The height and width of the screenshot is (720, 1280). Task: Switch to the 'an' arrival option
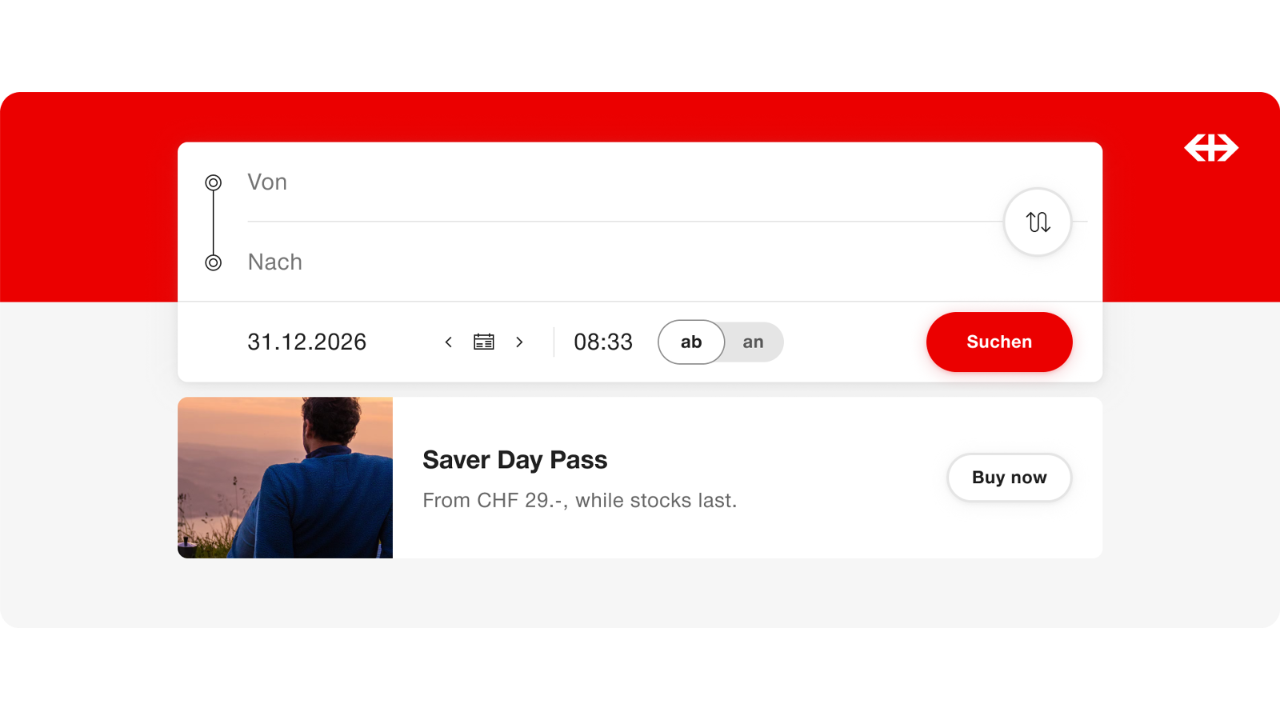(753, 342)
